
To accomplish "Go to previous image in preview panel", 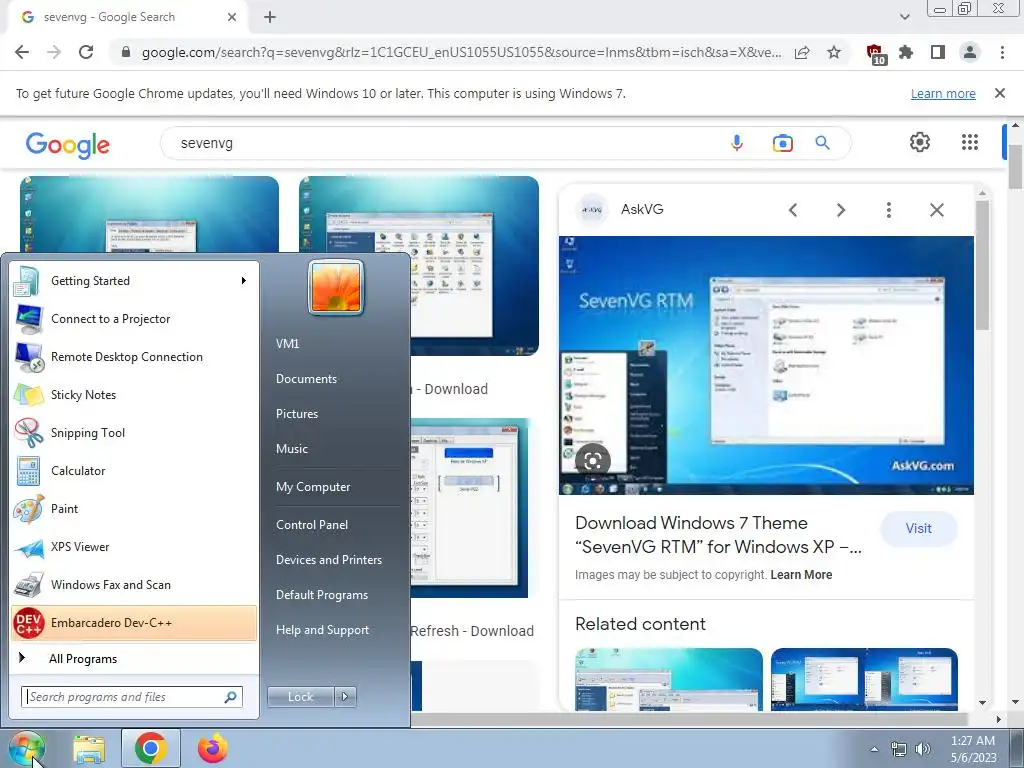I will click(x=793, y=210).
